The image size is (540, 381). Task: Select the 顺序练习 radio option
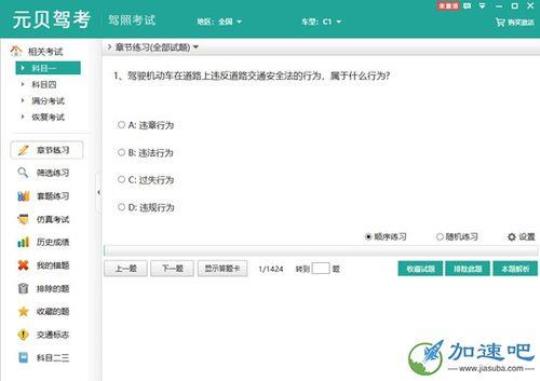pyautogui.click(x=386, y=237)
